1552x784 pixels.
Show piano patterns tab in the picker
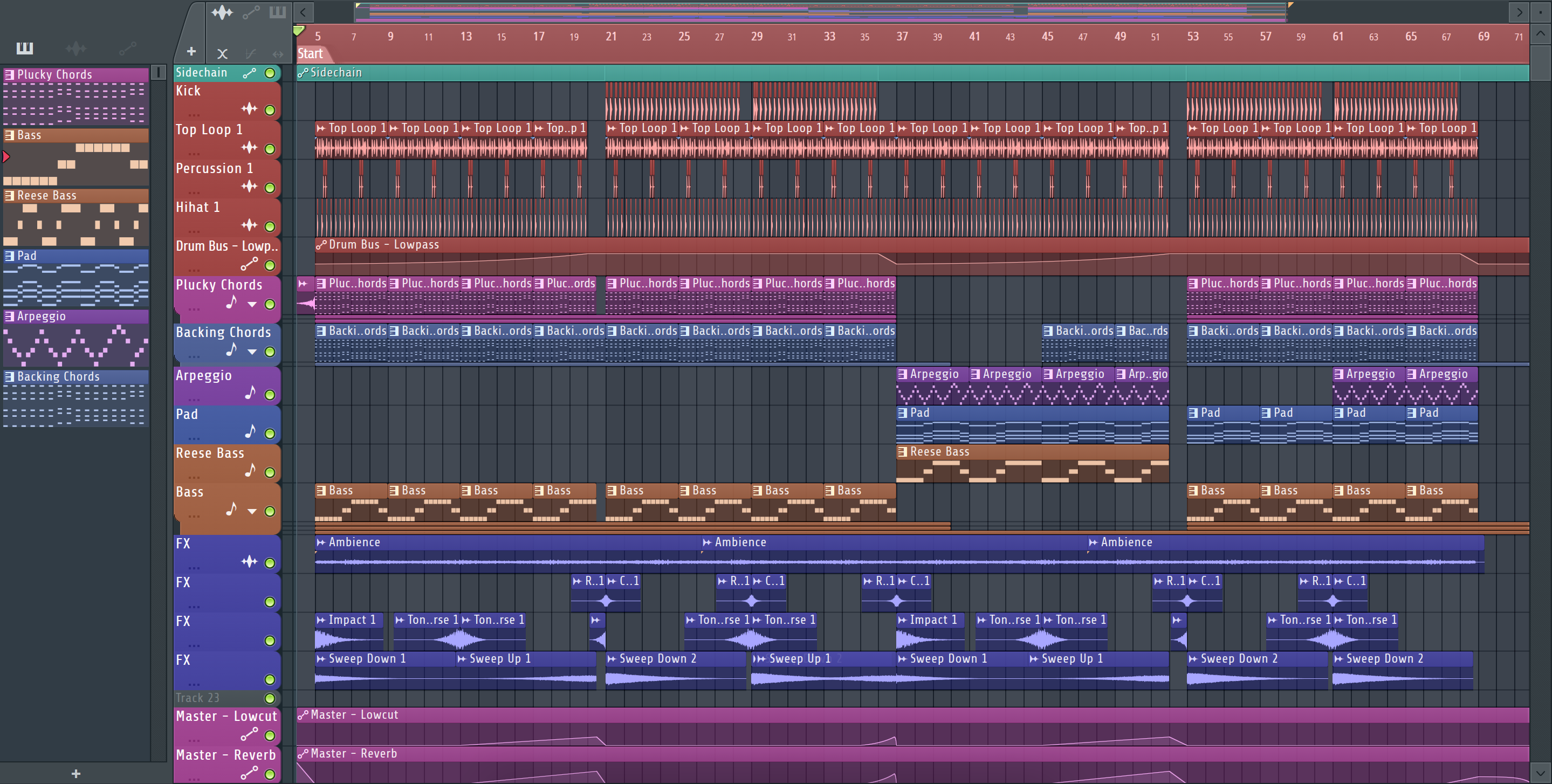(x=25, y=48)
